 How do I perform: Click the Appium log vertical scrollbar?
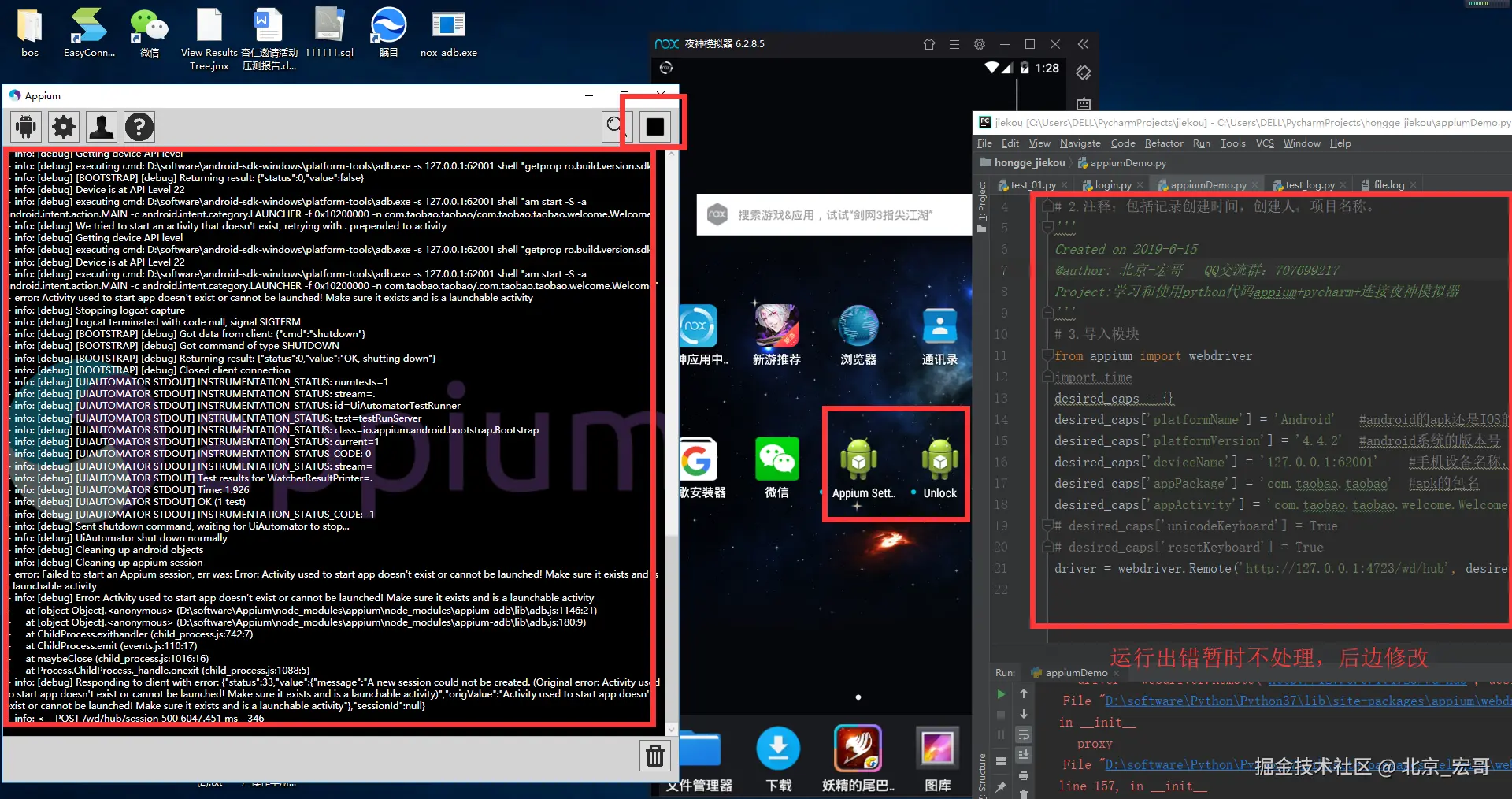coord(671,441)
